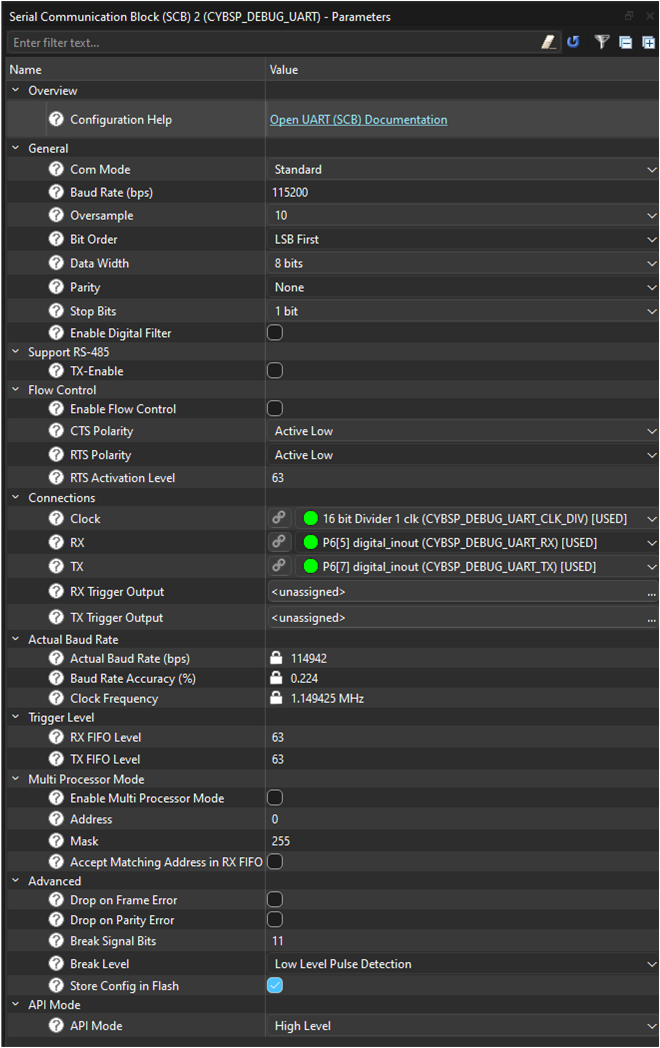660x1048 pixels.
Task: Enable the Digital Filter checkbox
Action: tap(275, 333)
